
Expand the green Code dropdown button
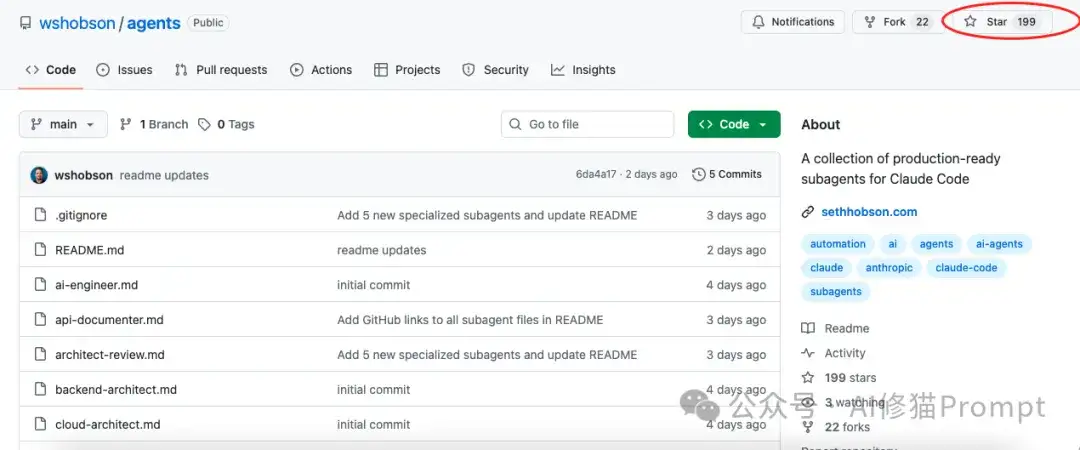(x=734, y=124)
